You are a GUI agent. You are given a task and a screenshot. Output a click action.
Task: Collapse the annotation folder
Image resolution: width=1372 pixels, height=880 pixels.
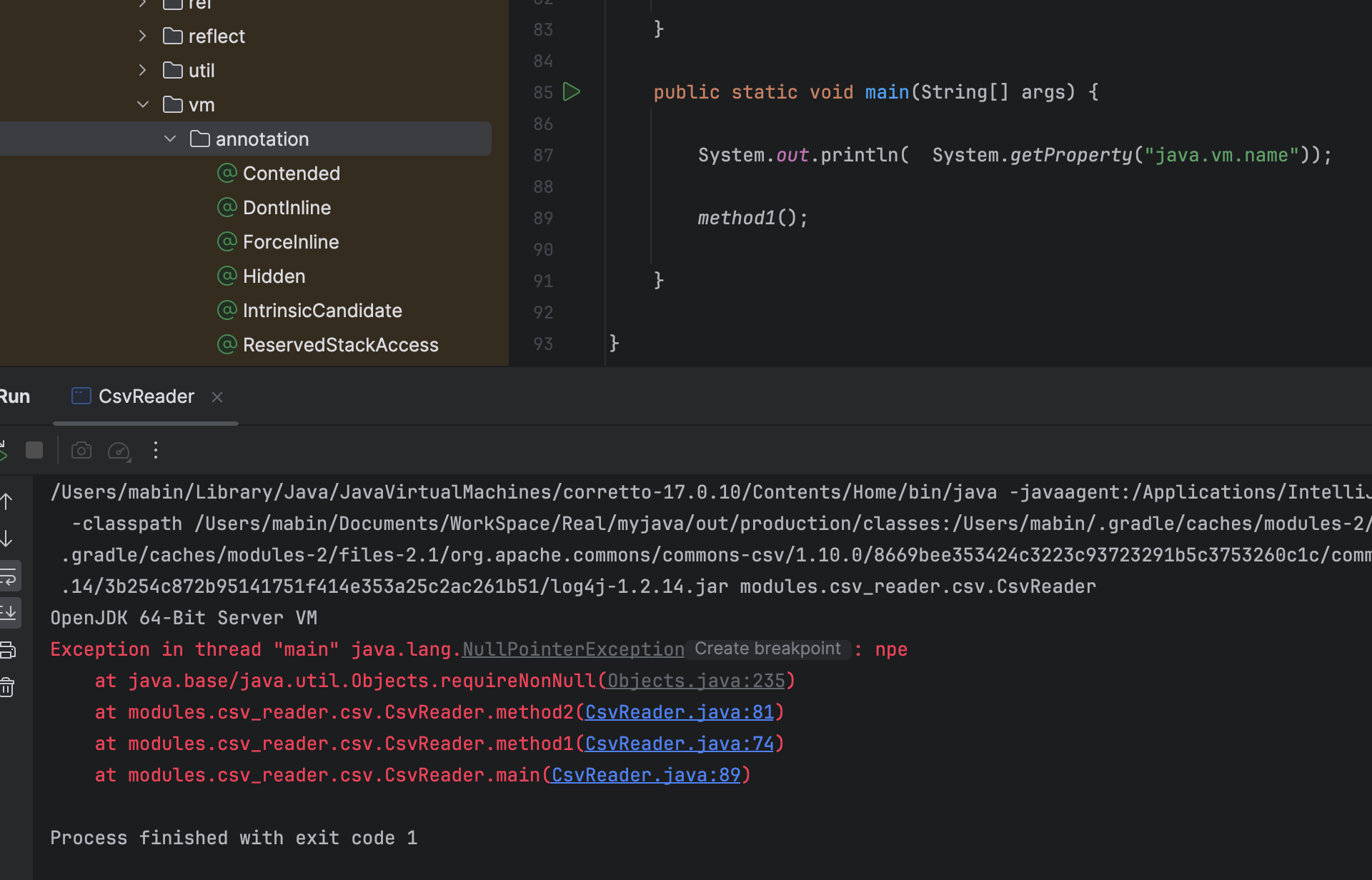[x=170, y=139]
